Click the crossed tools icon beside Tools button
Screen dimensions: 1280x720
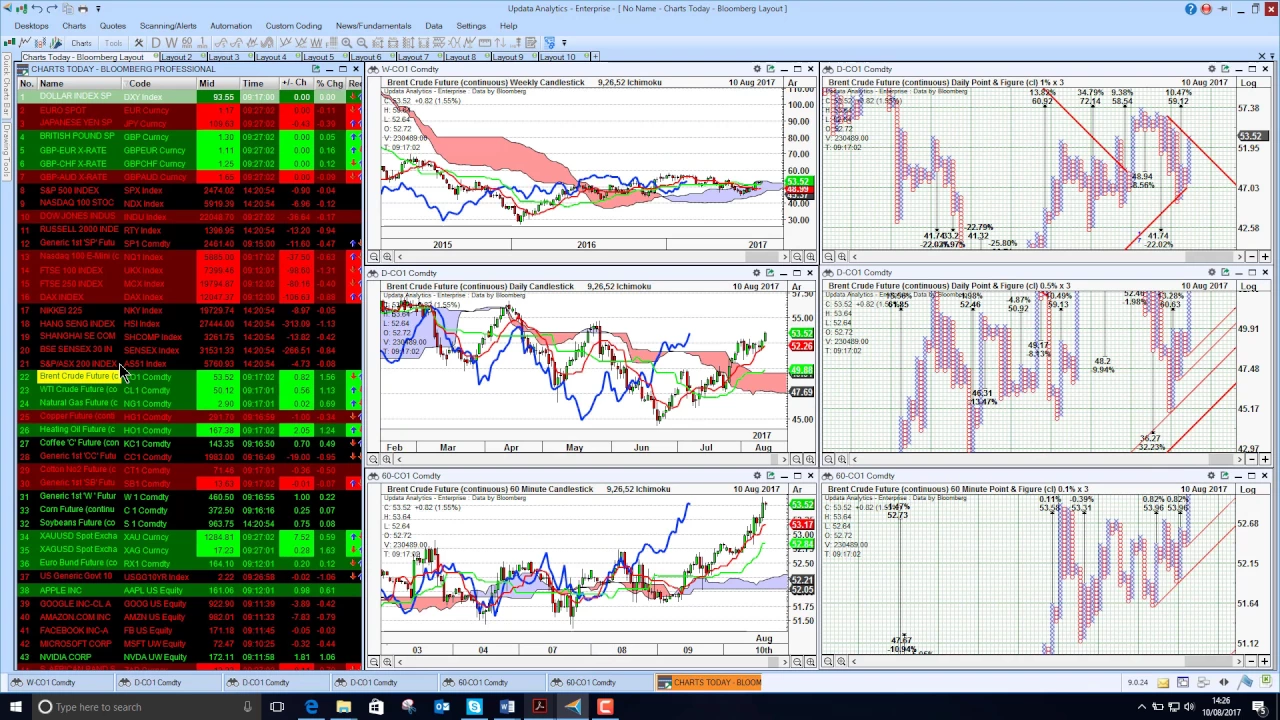click(139, 43)
